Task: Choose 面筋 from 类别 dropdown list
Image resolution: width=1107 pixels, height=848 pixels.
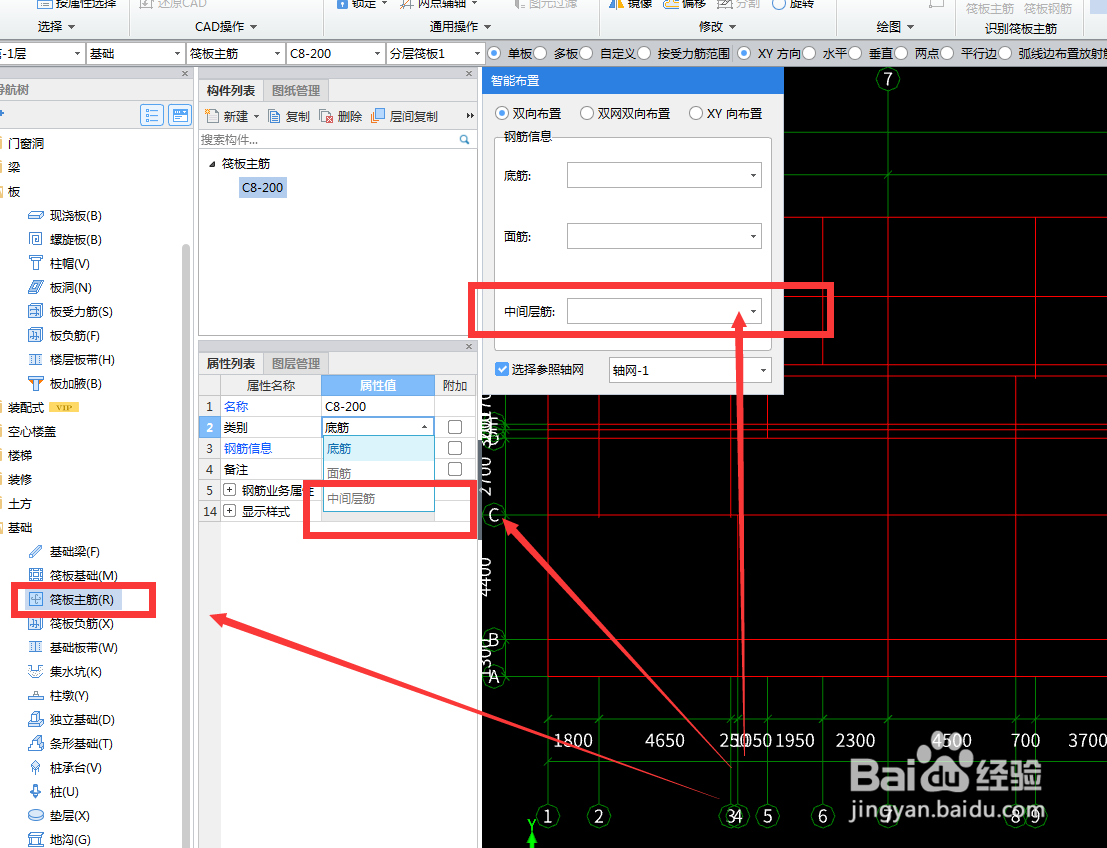Action: 378,473
